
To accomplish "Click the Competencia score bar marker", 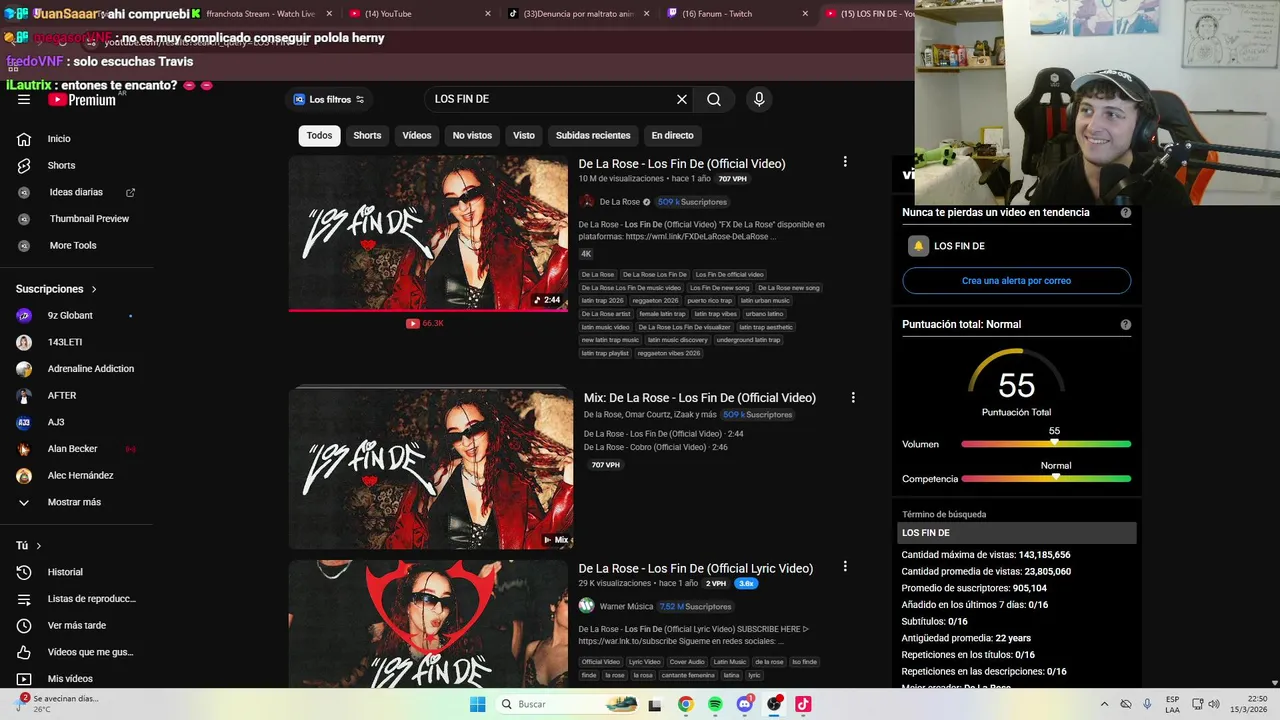I will [1056, 477].
